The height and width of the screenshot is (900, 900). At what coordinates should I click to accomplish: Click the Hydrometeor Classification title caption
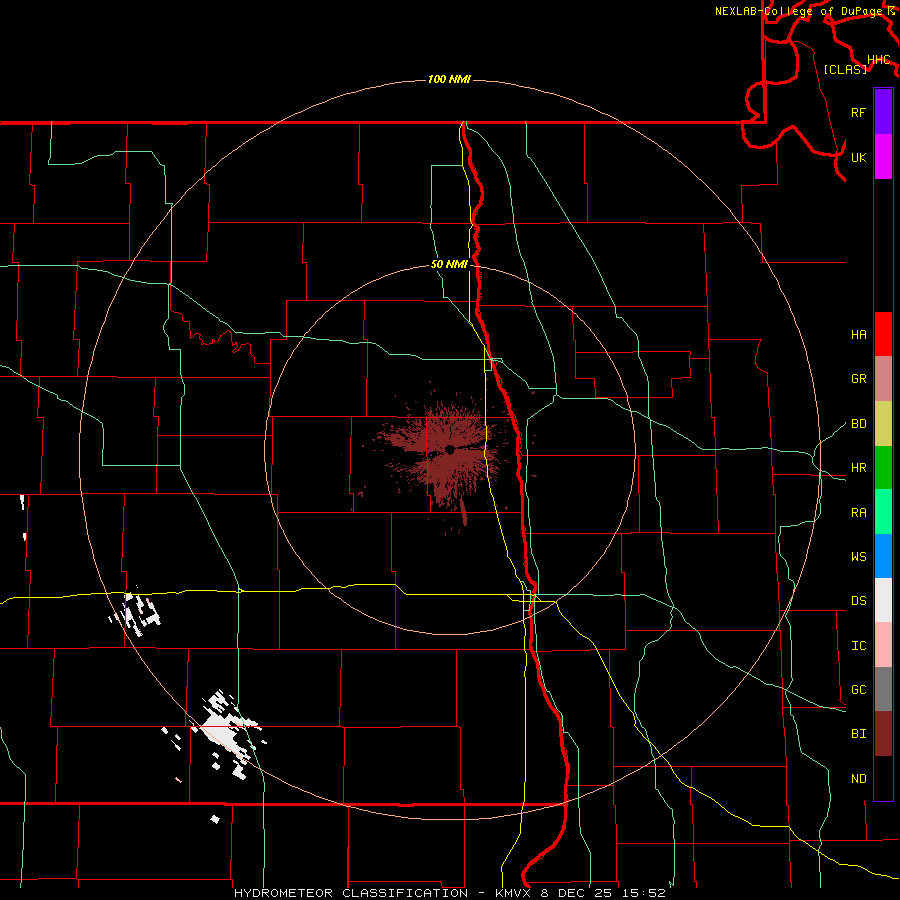(449, 893)
